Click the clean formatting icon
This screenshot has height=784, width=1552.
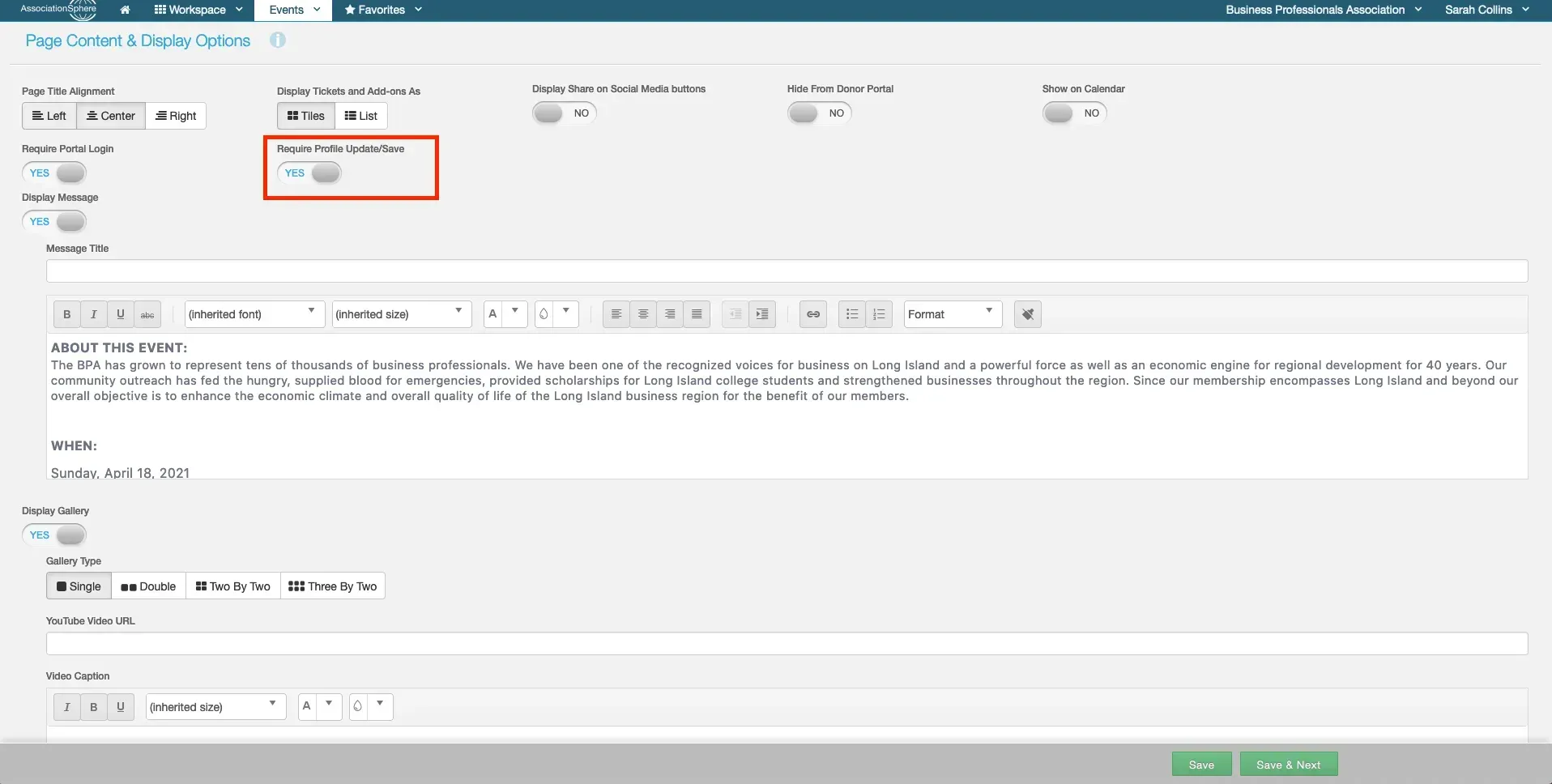click(1028, 314)
